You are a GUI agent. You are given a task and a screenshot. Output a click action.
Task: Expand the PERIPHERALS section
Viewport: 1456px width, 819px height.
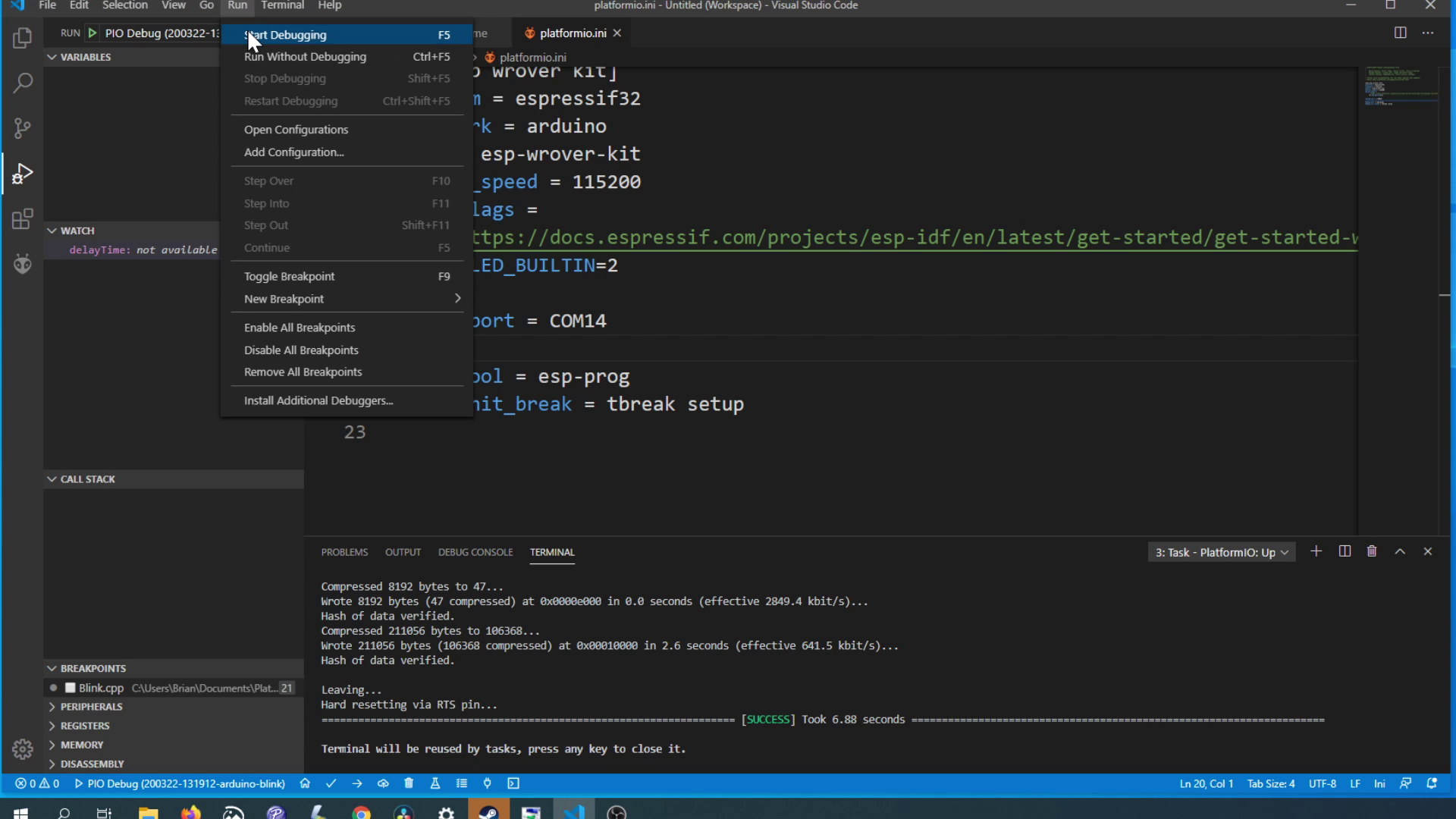[x=174, y=707]
